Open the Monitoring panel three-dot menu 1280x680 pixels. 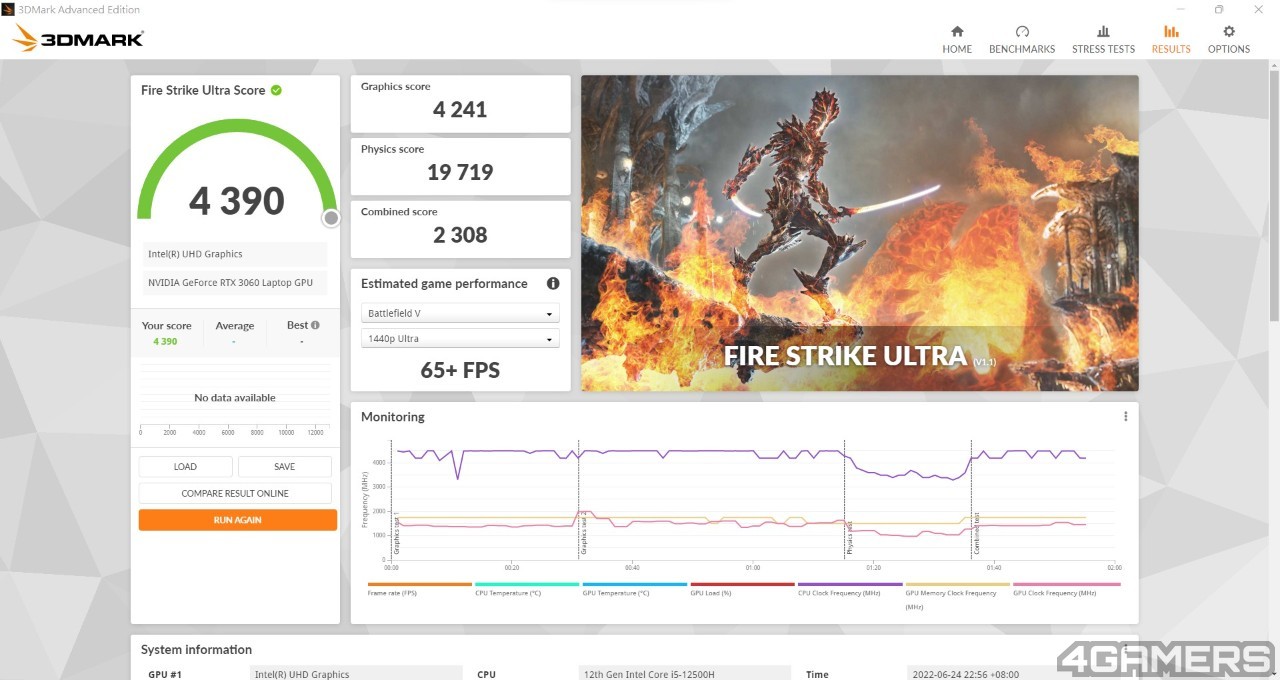(1125, 417)
